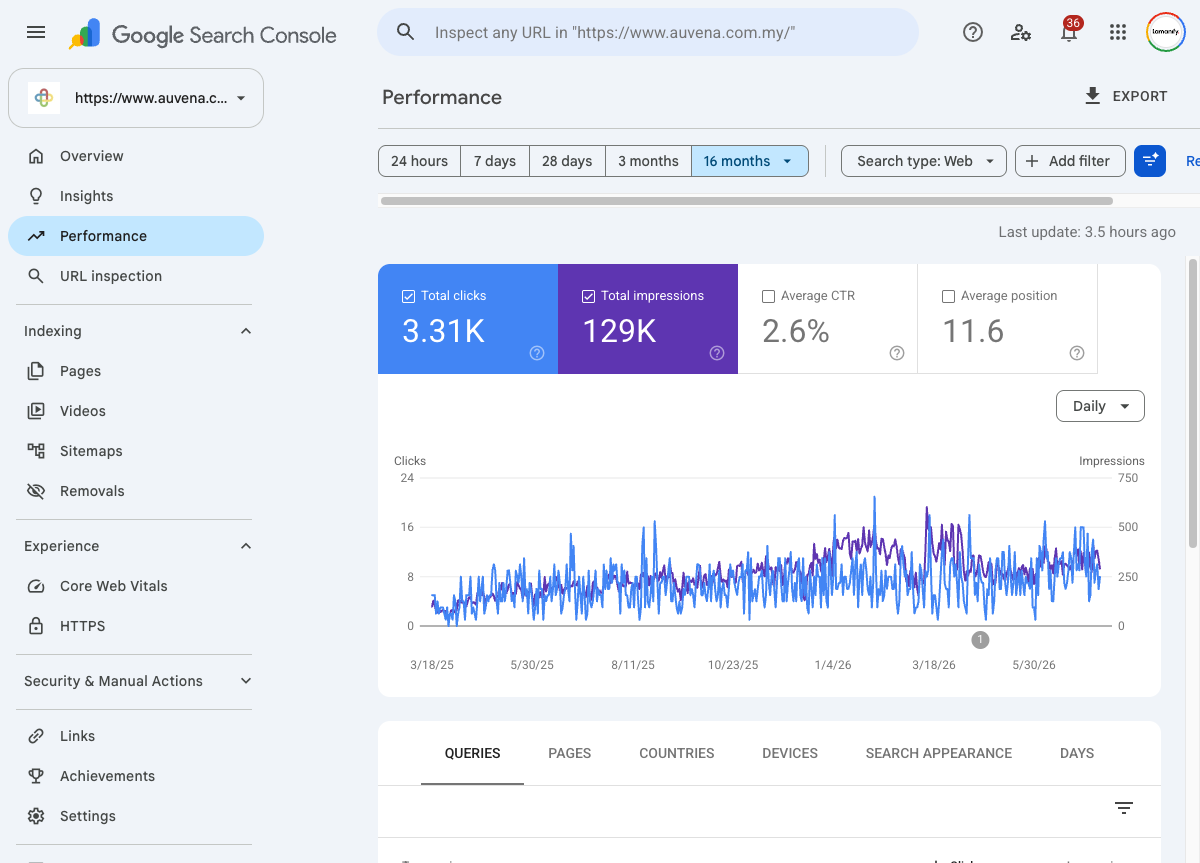This screenshot has height=863, width=1200.
Task: Click the Videos play icon
Action: pyautogui.click(x=36, y=411)
